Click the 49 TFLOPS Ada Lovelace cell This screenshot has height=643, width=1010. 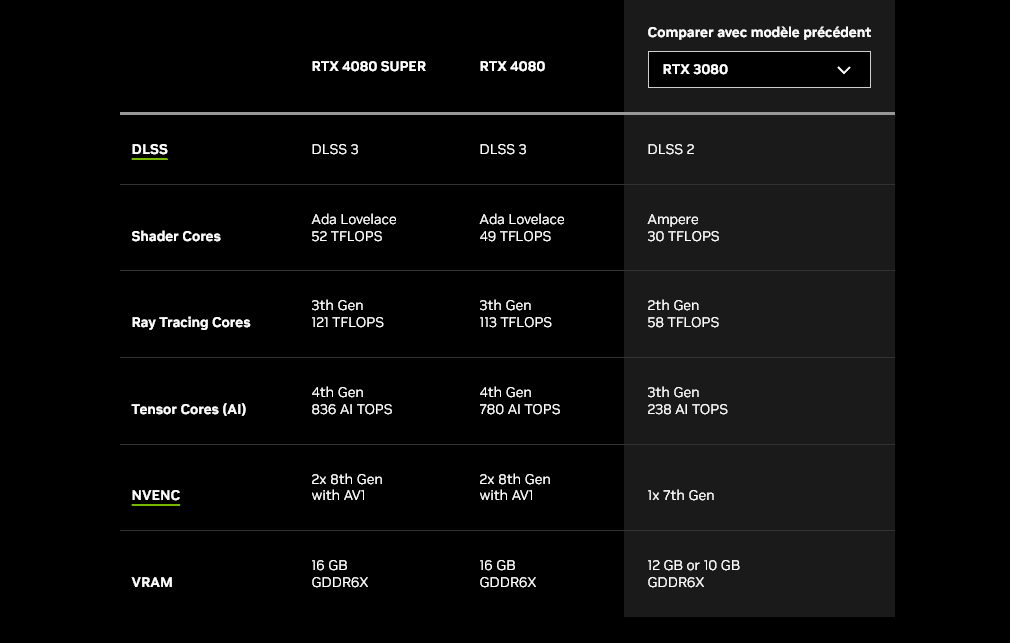(x=522, y=228)
